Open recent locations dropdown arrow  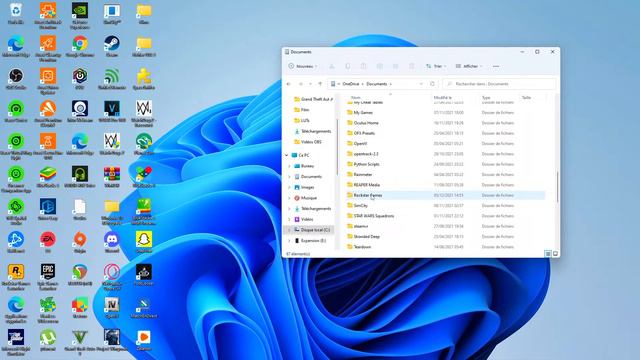tap(311, 84)
